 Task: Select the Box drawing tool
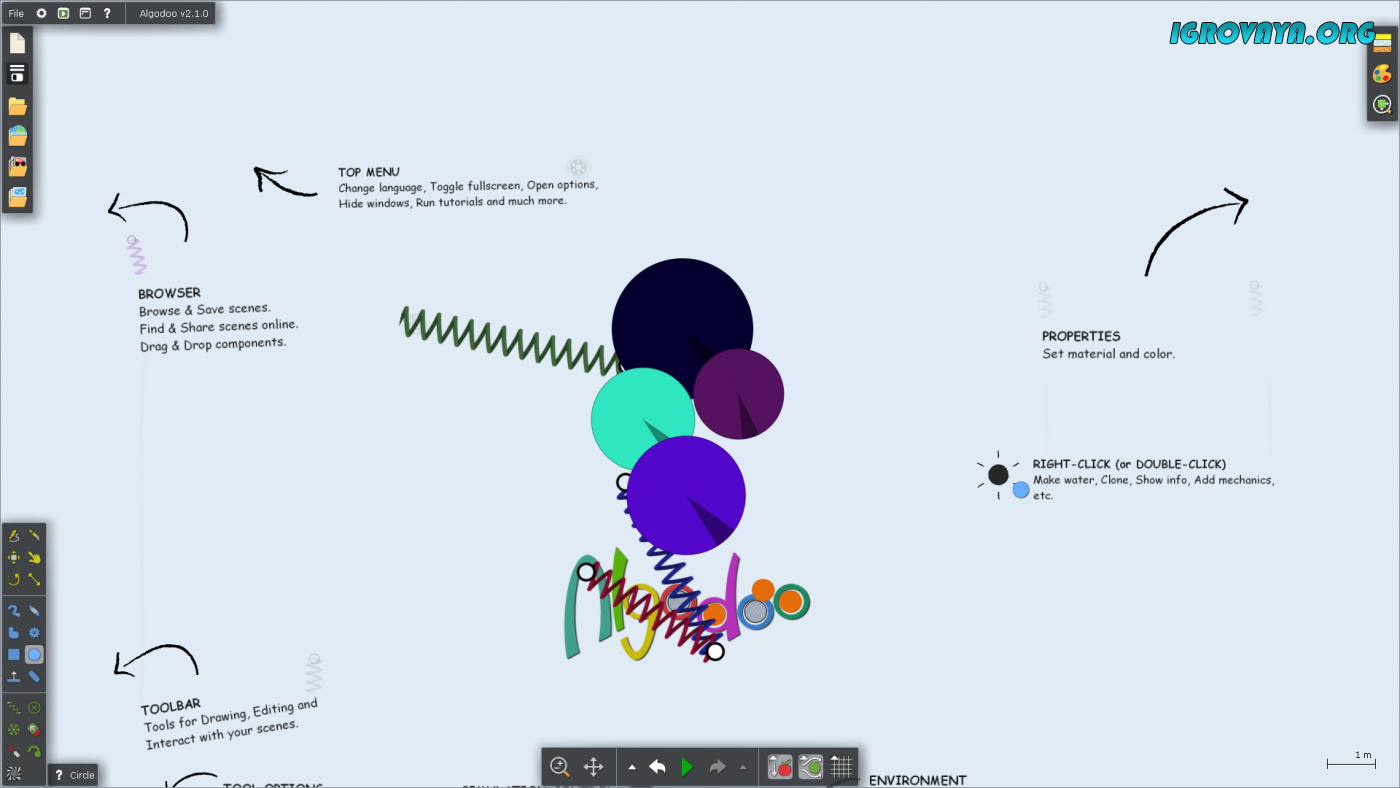(14, 655)
